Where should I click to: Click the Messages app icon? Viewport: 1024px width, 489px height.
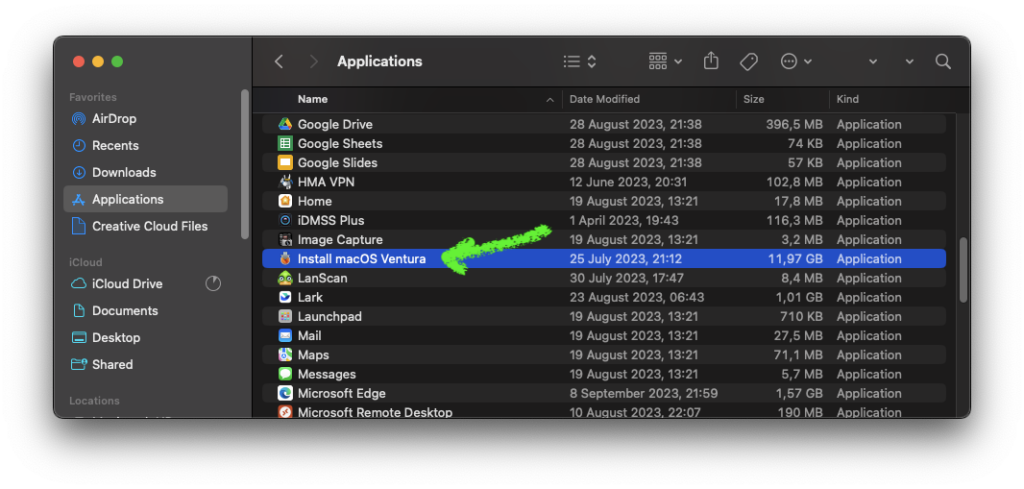pyautogui.click(x=285, y=374)
